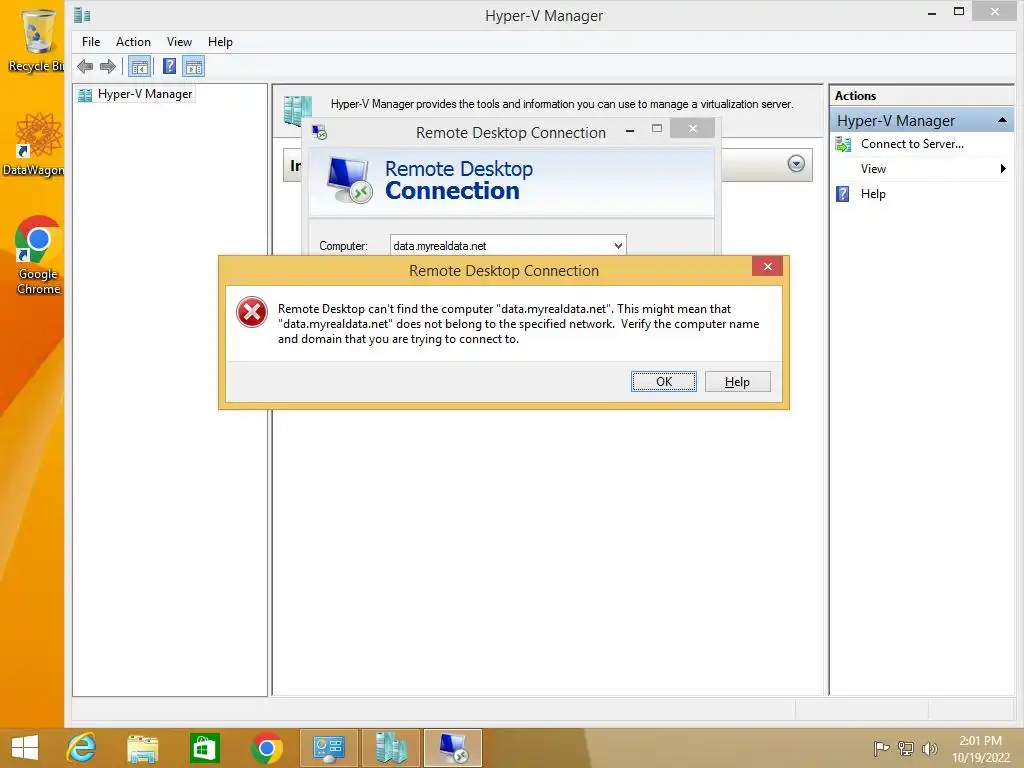Viewport: 1024px width, 768px height.
Task: Open the Action menu
Action: [x=133, y=42]
